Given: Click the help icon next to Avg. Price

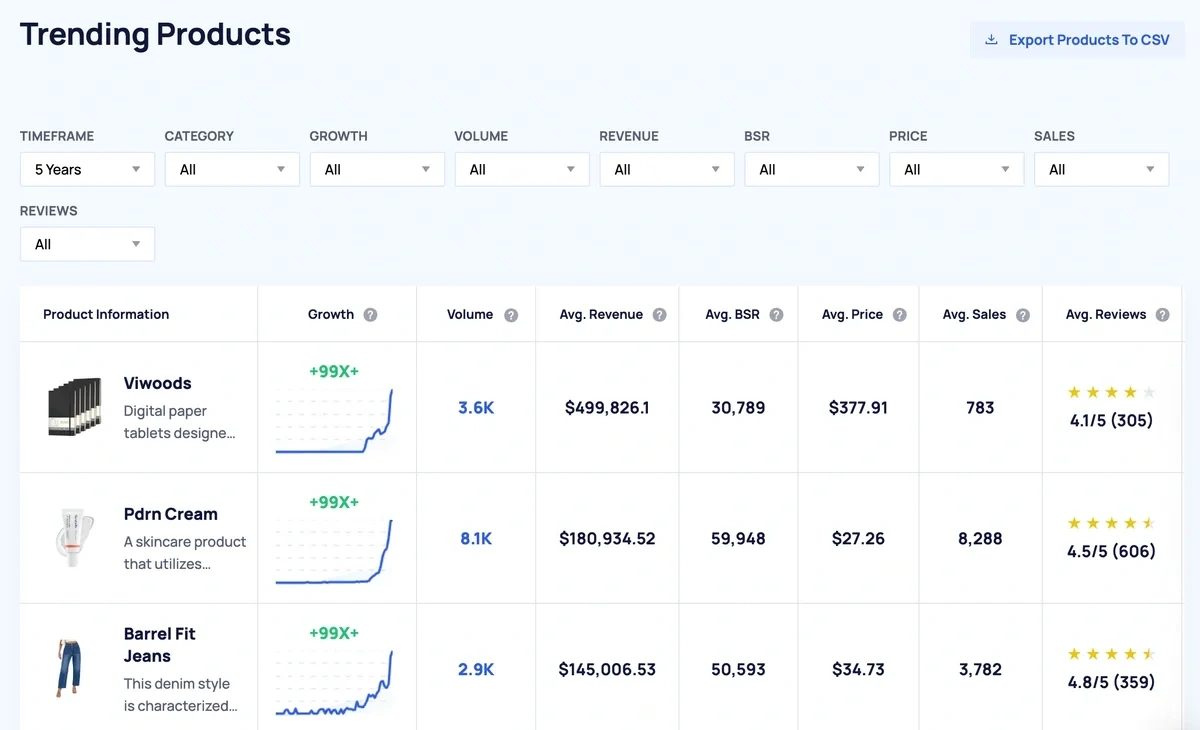Looking at the screenshot, I should (x=899, y=315).
